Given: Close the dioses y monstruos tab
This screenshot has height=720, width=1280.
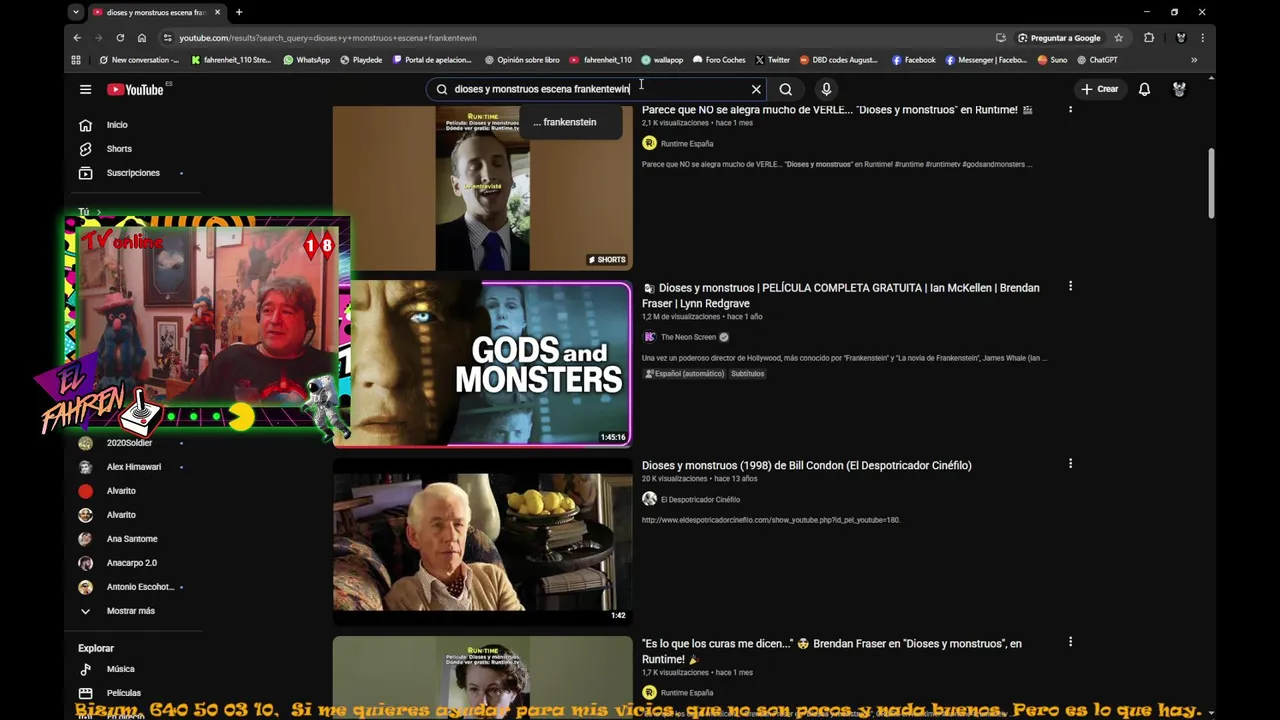Looking at the screenshot, I should [x=217, y=12].
